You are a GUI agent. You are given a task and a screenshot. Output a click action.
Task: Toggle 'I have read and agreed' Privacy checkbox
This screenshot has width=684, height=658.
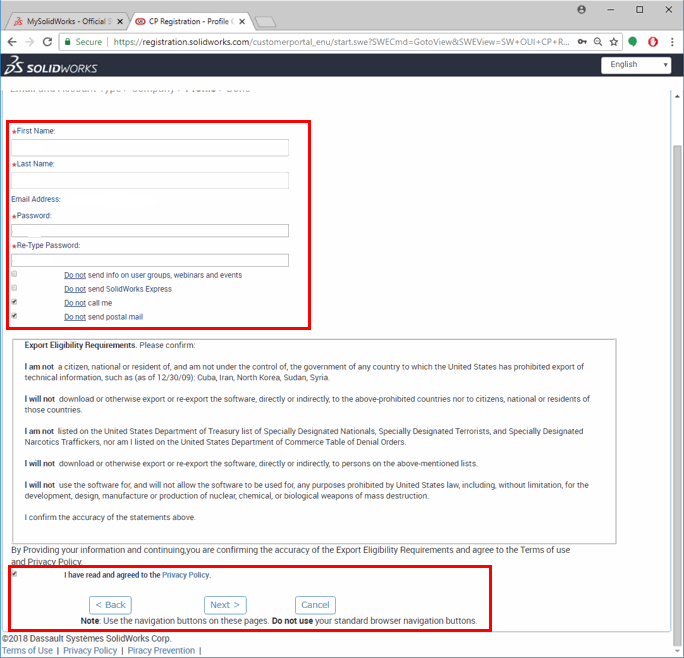click(x=14, y=574)
